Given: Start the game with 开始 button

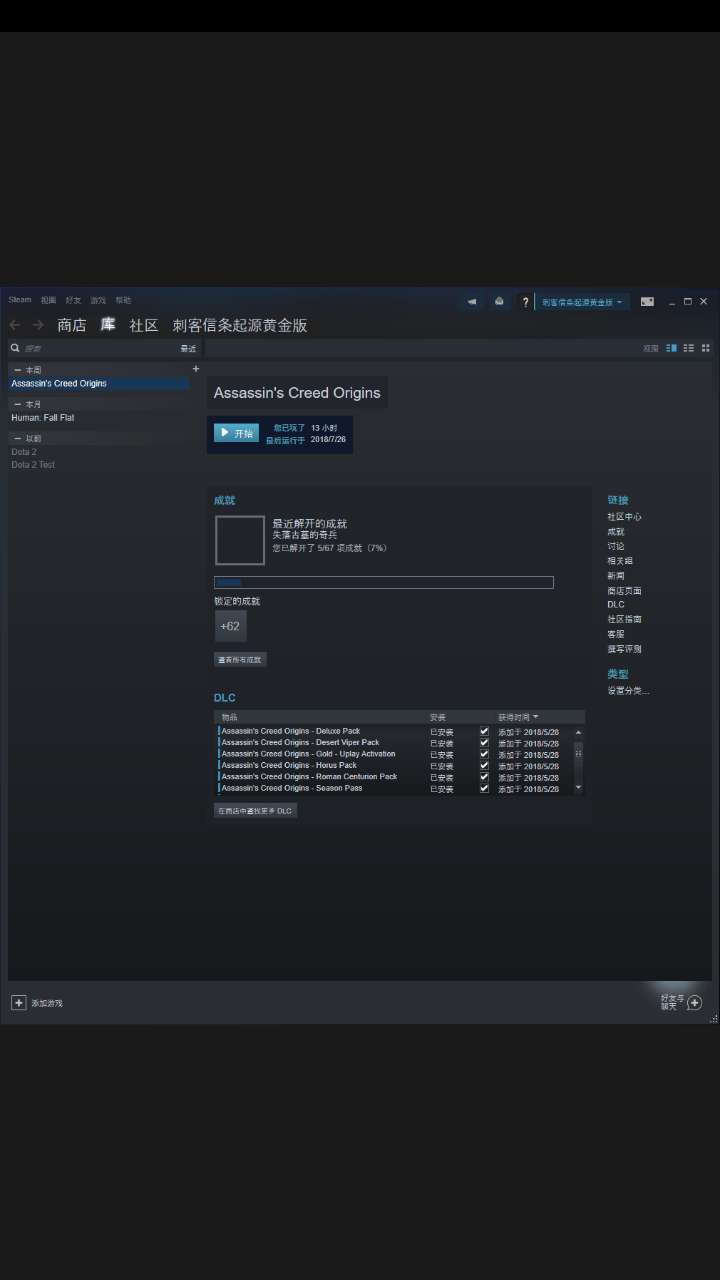Looking at the screenshot, I should [236, 433].
